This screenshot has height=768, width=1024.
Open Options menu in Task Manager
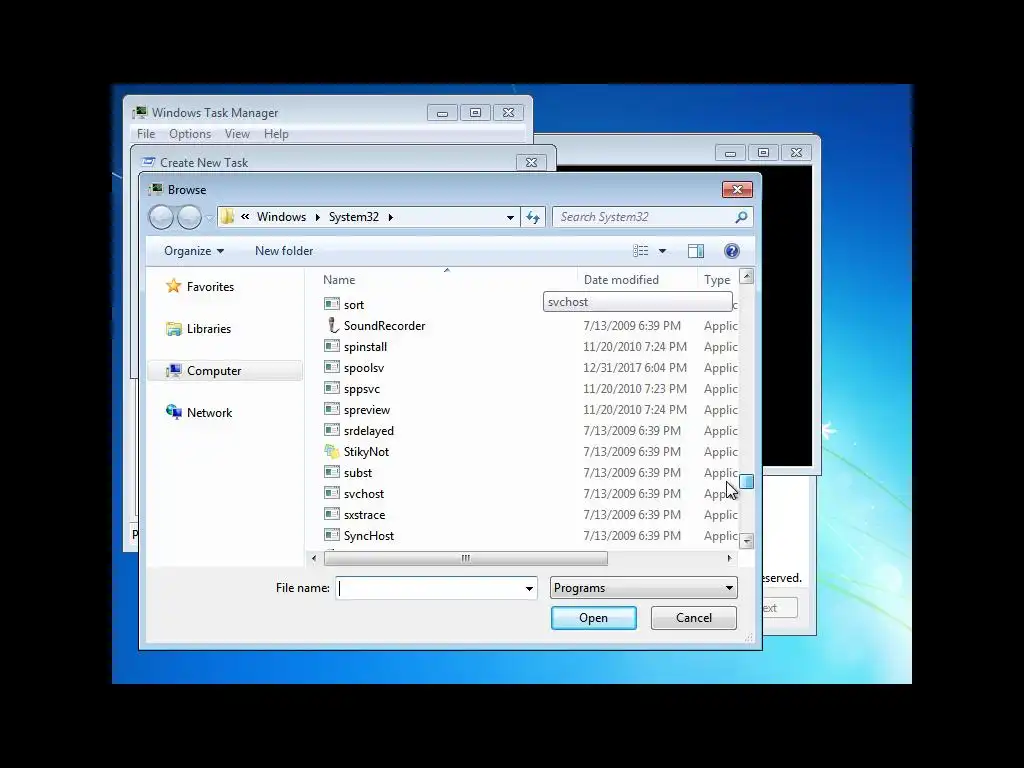pos(190,134)
